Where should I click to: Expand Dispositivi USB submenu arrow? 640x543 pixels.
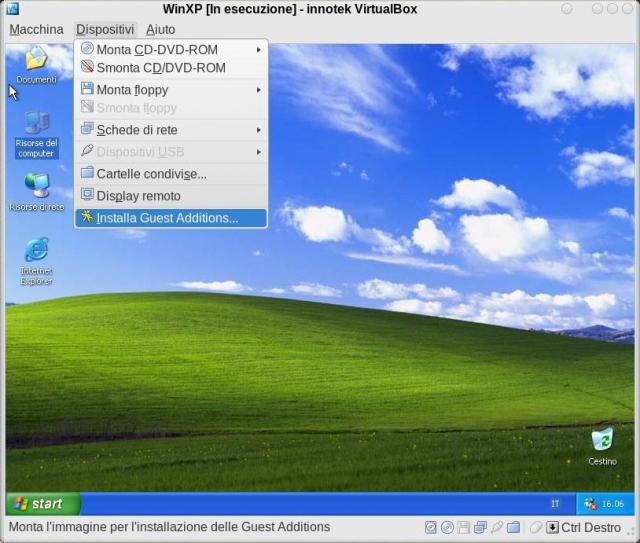point(259,152)
